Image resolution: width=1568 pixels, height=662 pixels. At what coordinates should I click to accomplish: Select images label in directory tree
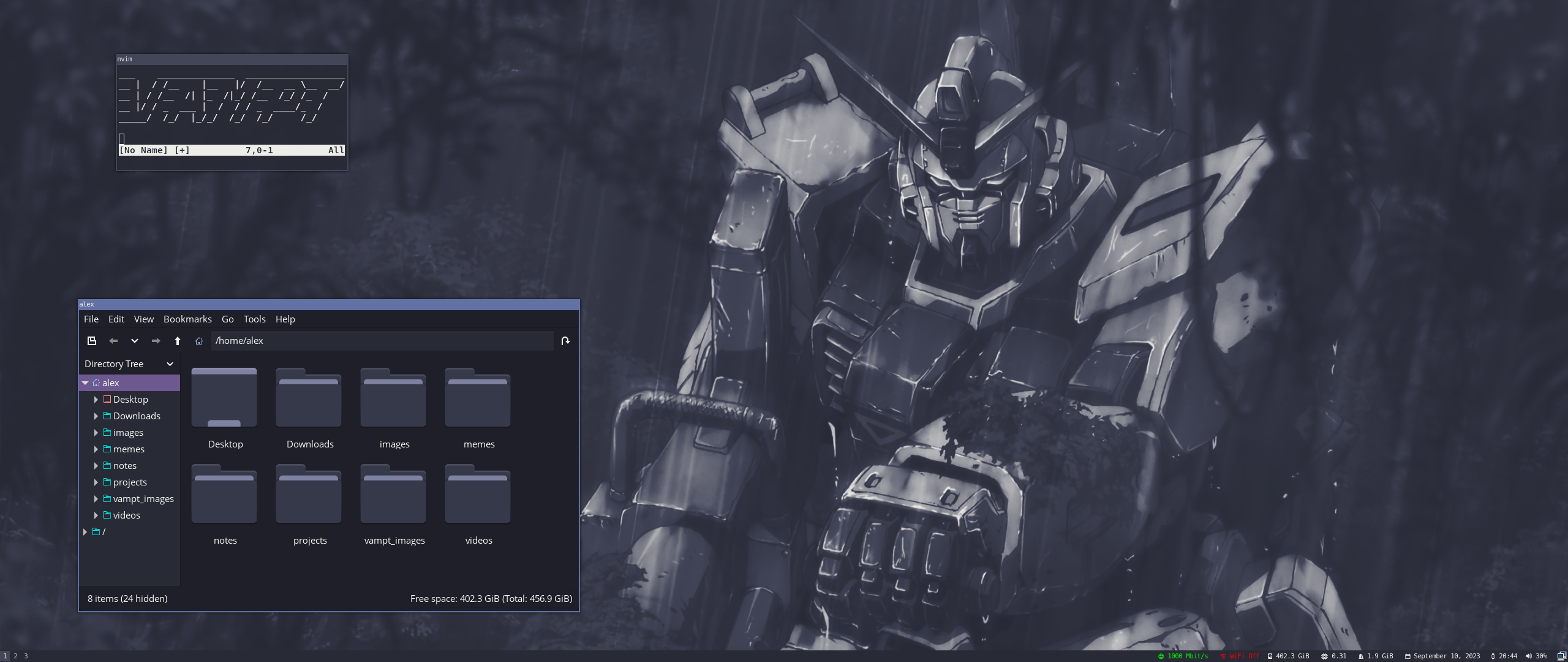[x=128, y=433]
